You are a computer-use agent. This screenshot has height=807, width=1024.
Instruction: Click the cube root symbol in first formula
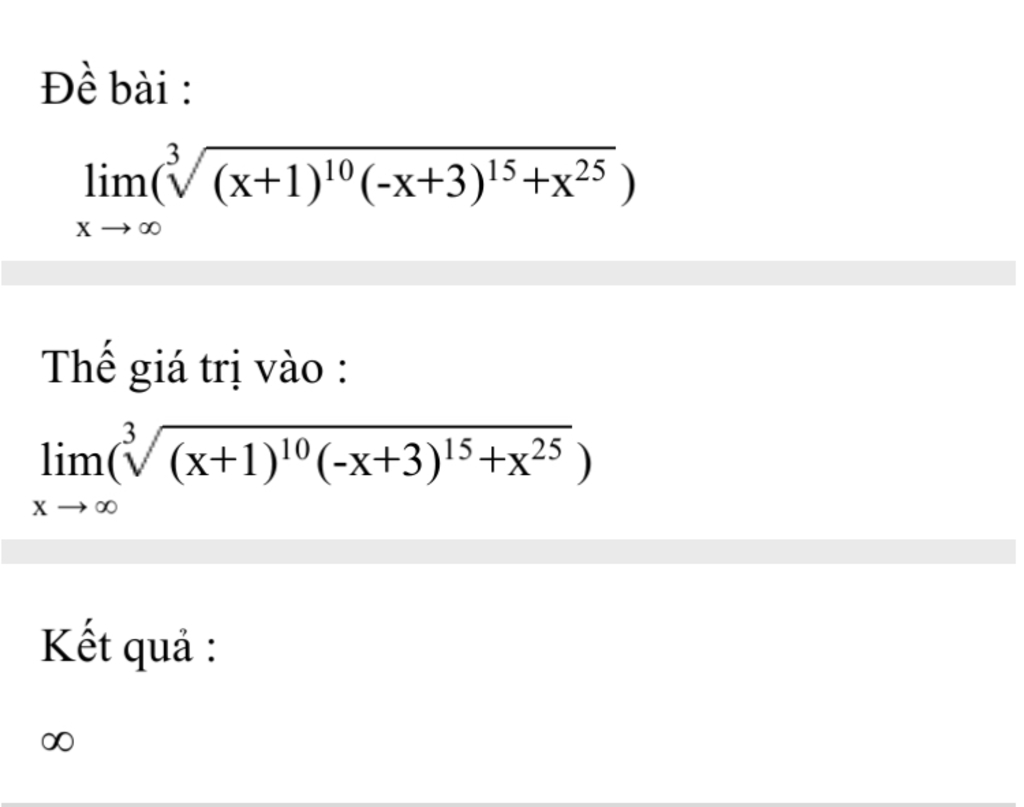180,171
